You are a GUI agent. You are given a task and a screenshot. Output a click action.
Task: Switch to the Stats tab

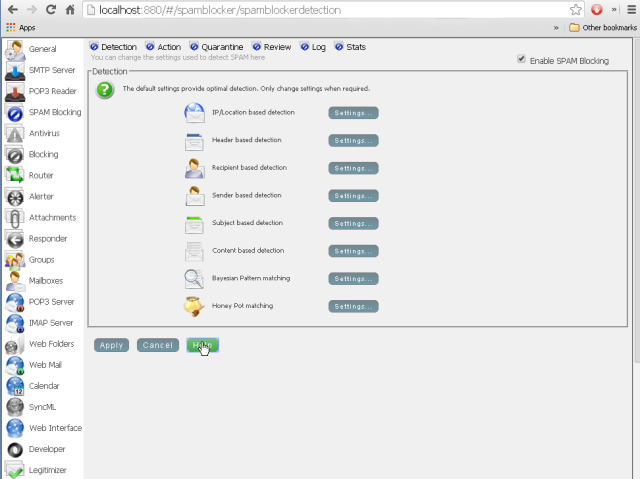pos(352,47)
